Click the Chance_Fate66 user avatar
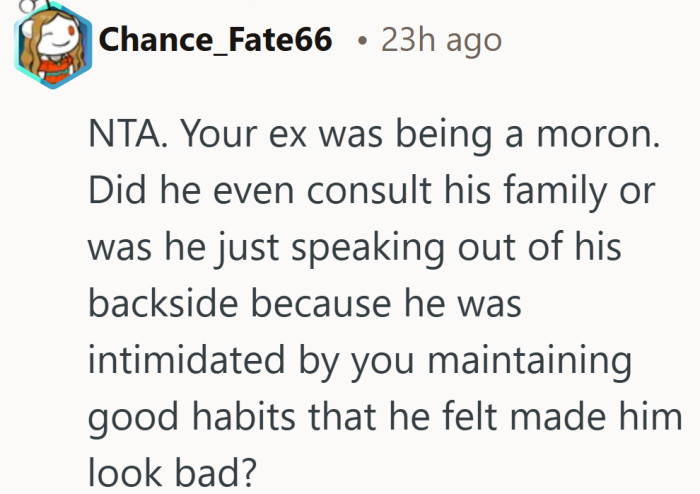This screenshot has height=494, width=700. click(50, 46)
